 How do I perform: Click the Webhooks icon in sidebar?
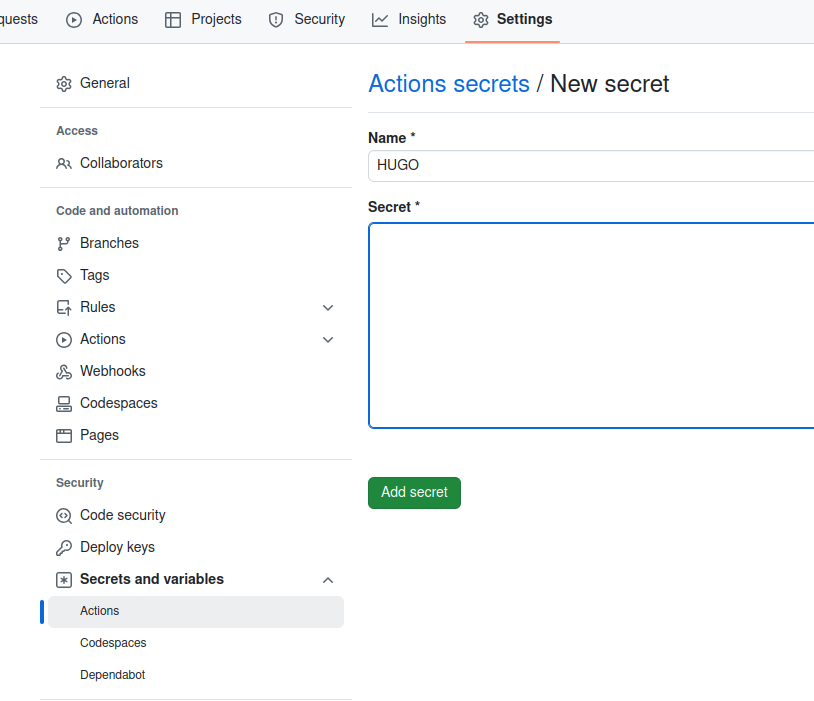[x=64, y=372]
